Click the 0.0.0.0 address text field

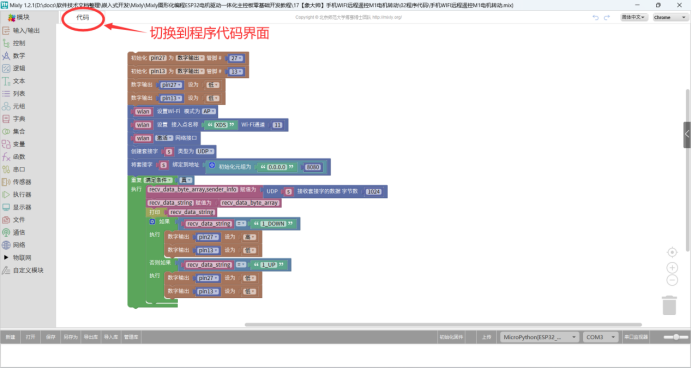coord(277,167)
